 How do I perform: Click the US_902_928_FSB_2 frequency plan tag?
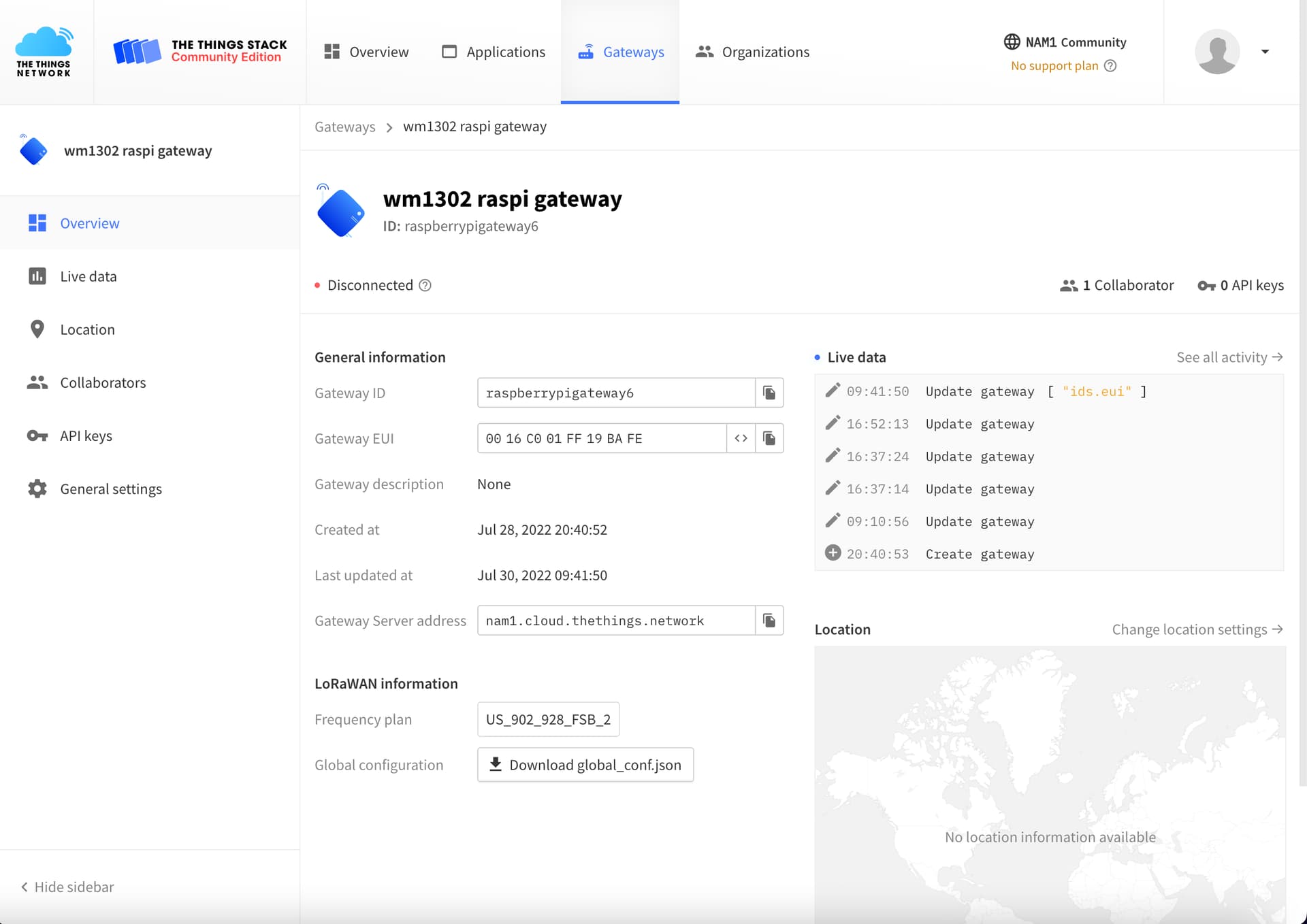point(548,719)
